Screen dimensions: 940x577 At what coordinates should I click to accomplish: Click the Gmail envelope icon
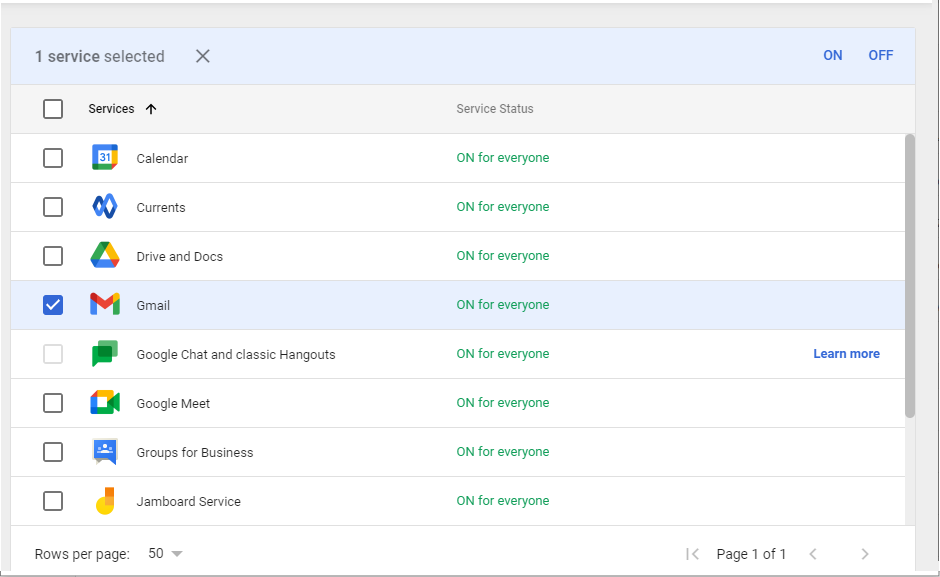105,305
